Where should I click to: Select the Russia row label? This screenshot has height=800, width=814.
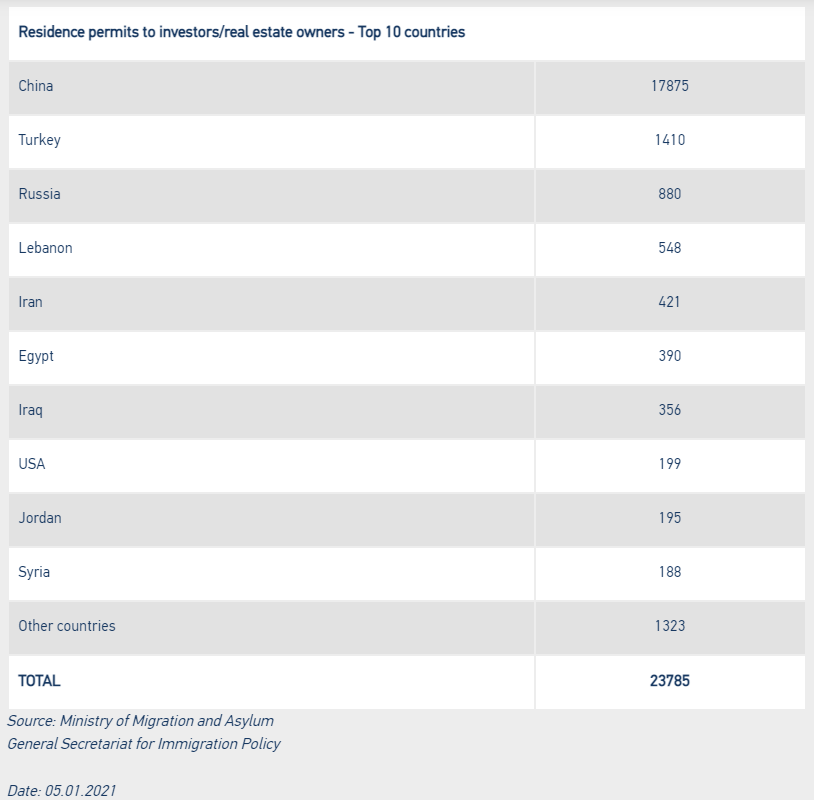click(39, 194)
